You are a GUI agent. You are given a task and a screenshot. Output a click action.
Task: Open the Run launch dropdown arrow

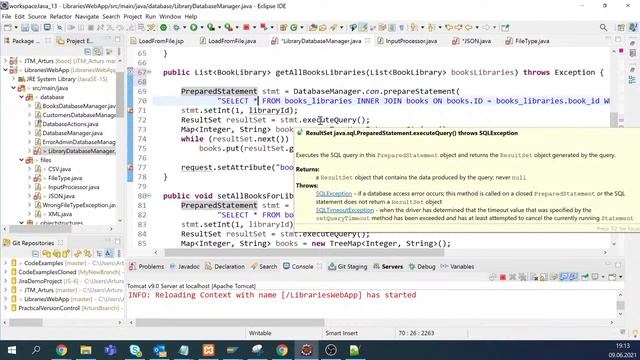coord(202,27)
